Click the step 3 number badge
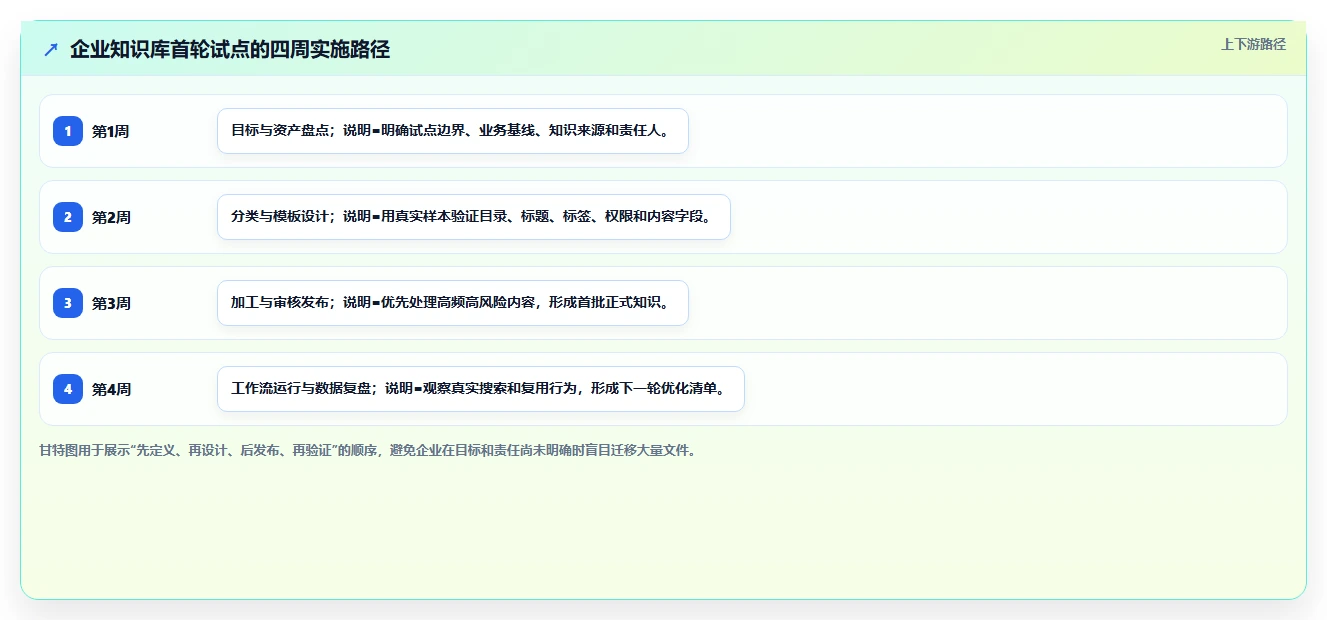The width and height of the screenshot is (1327, 620). click(68, 303)
